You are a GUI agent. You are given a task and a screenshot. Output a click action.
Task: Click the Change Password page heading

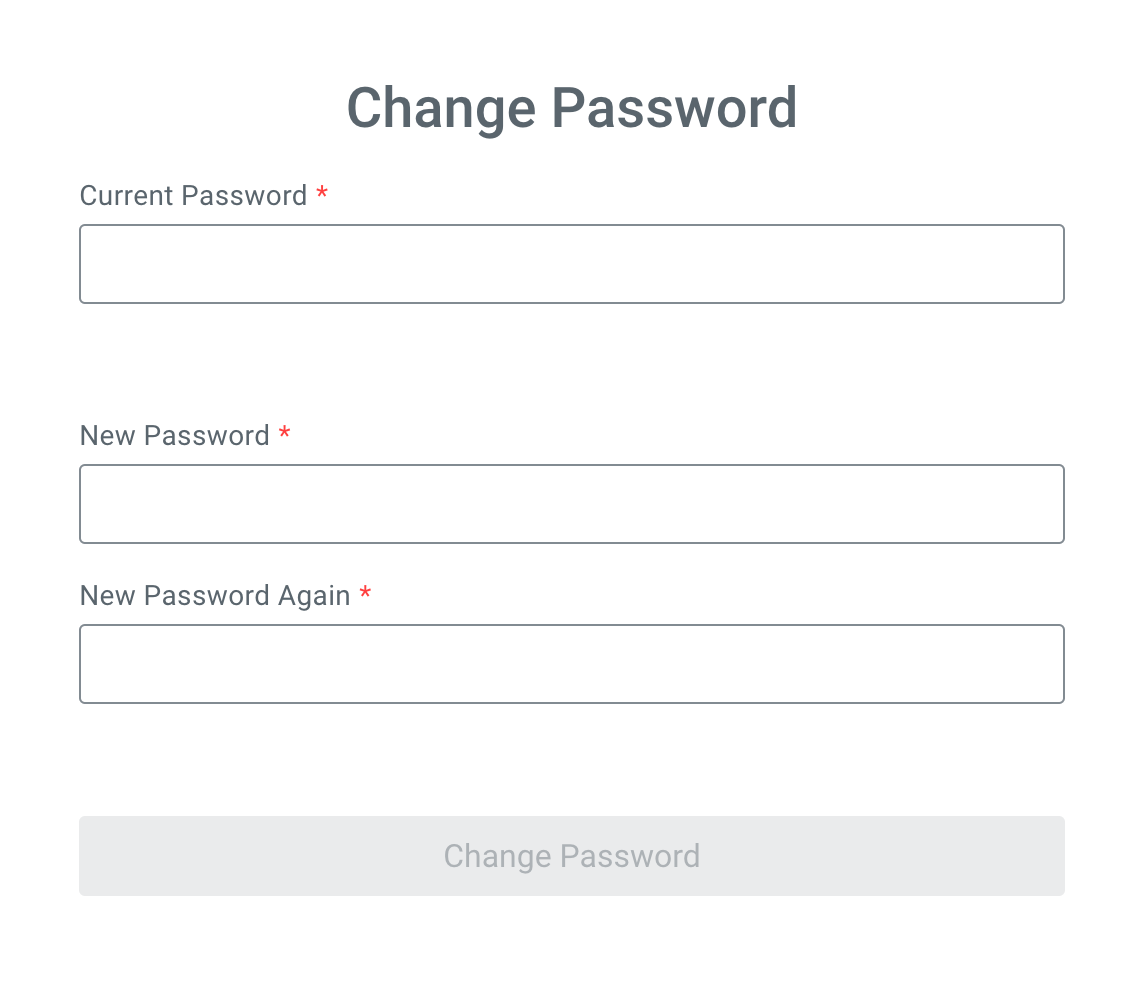(x=571, y=108)
